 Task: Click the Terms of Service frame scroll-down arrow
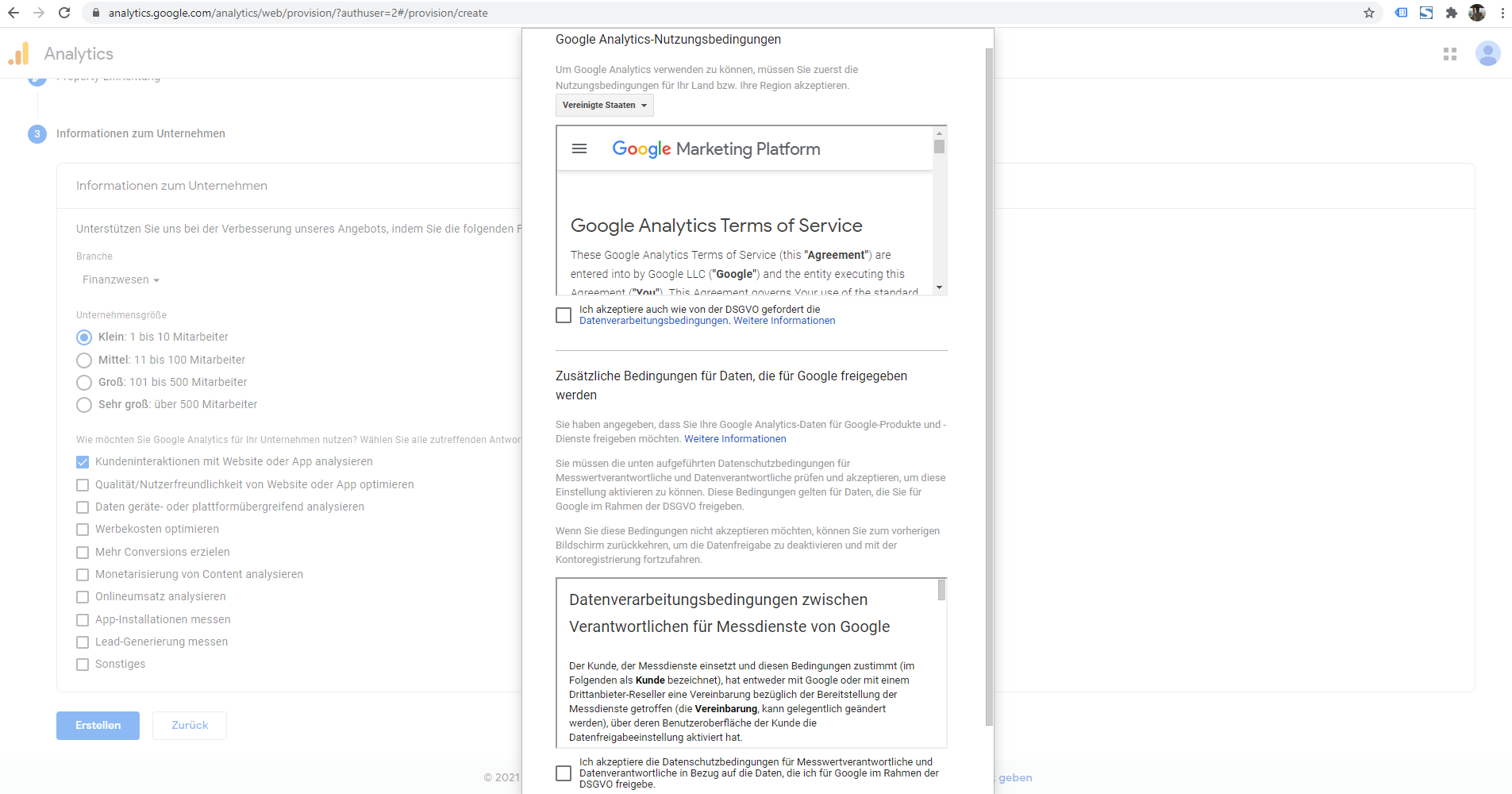click(x=940, y=287)
